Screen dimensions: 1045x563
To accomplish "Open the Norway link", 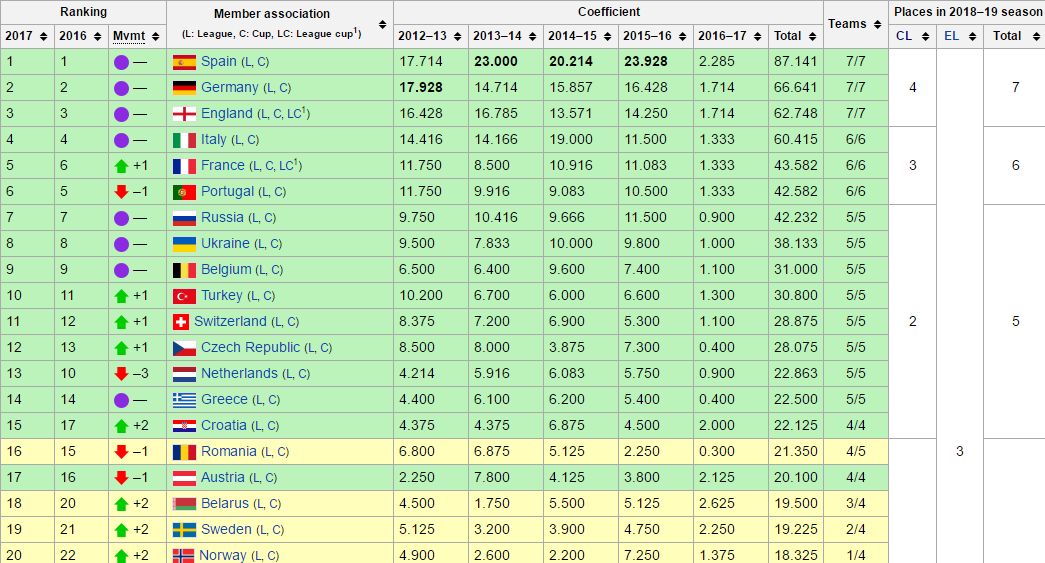I will tap(223, 555).
